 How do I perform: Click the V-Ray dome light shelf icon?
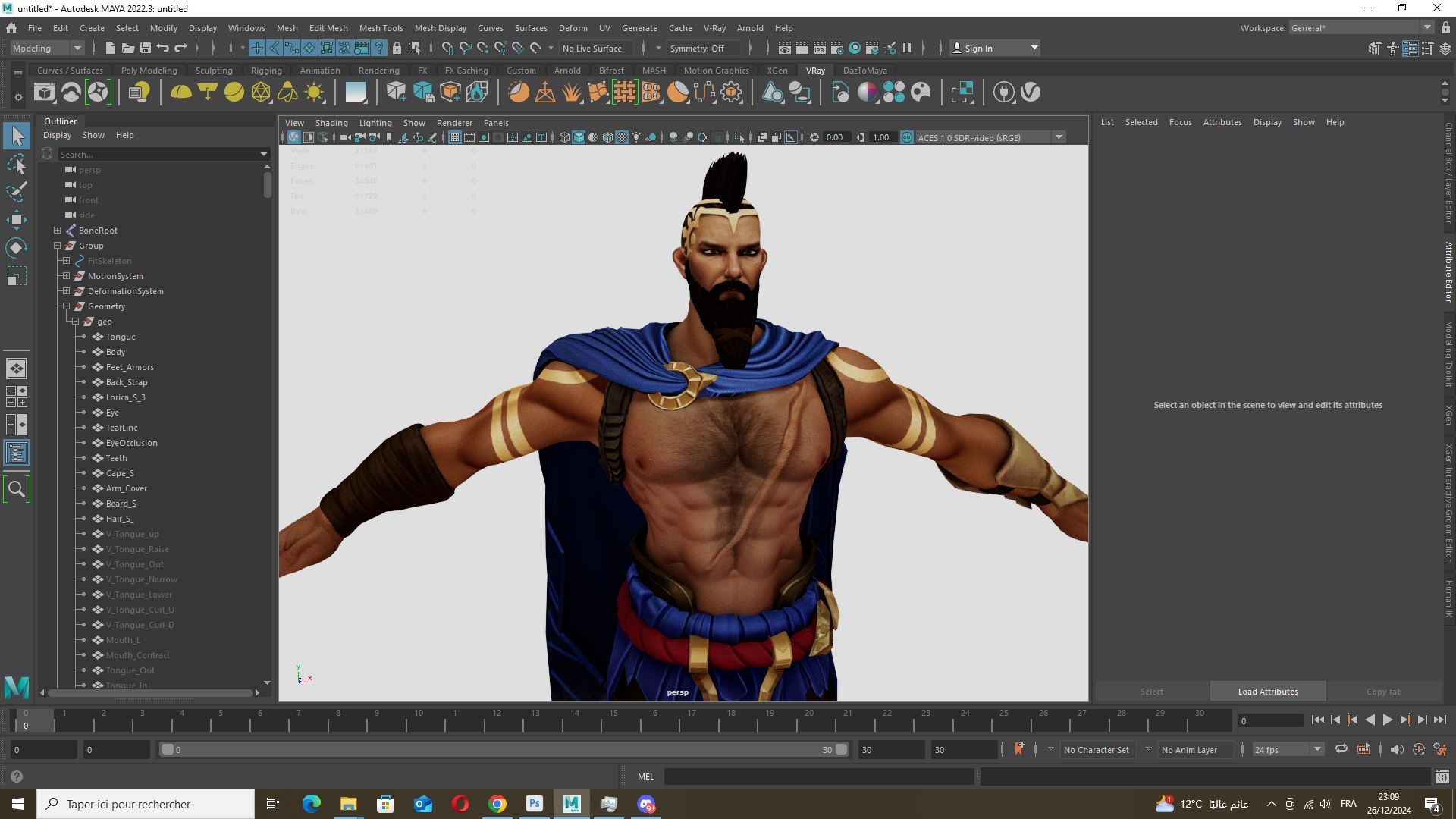(x=180, y=93)
